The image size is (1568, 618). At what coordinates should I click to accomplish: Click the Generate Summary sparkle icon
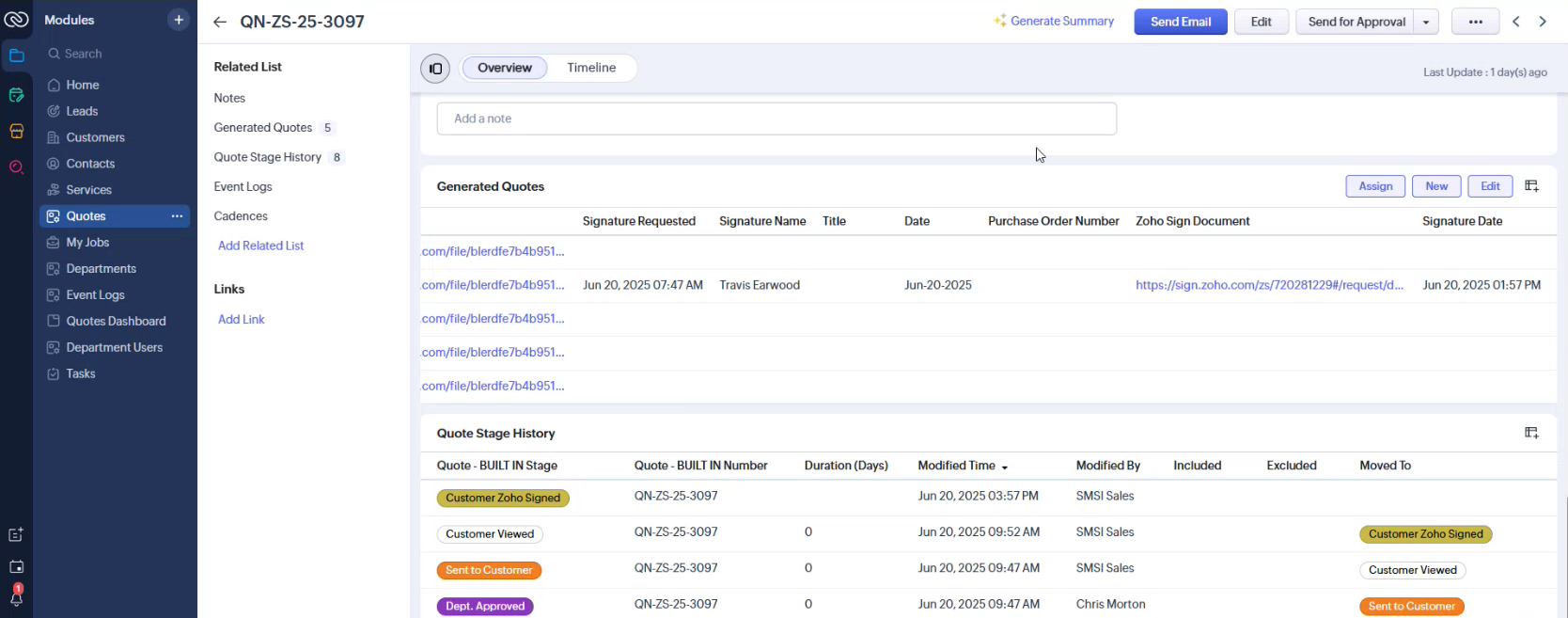pos(1000,21)
